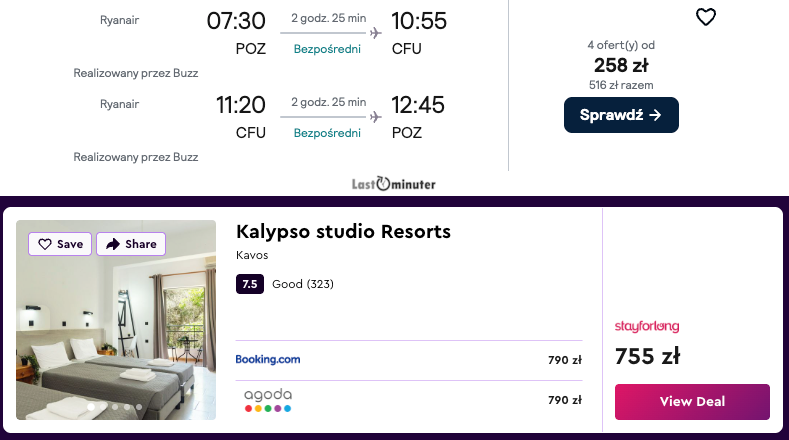789x440 pixels.
Task: Click the 755 zł stayforlong price
Action: click(x=647, y=356)
